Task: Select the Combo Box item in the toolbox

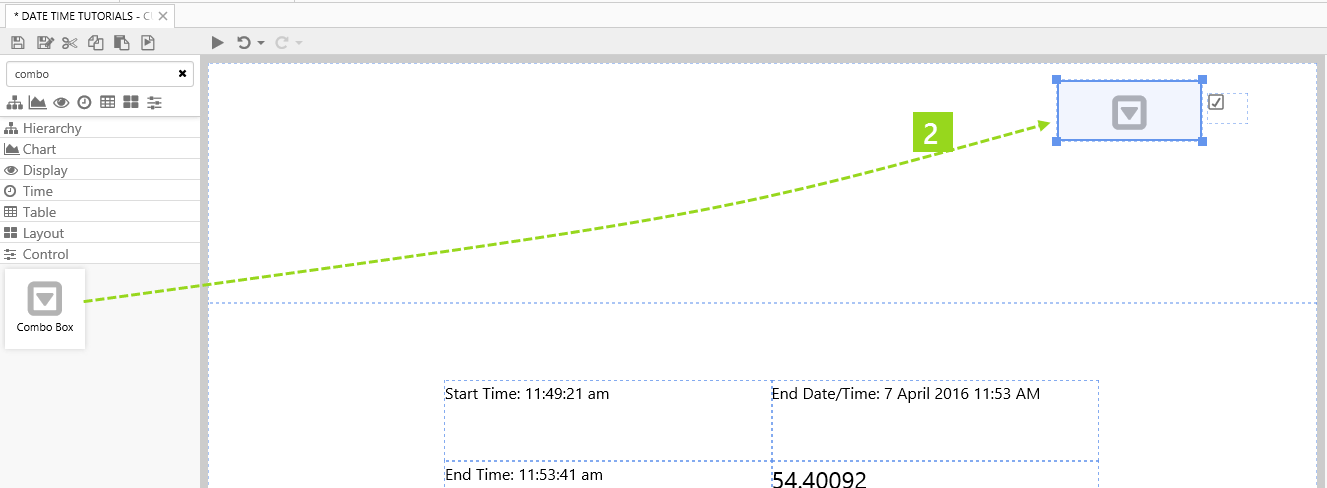Action: [x=45, y=308]
